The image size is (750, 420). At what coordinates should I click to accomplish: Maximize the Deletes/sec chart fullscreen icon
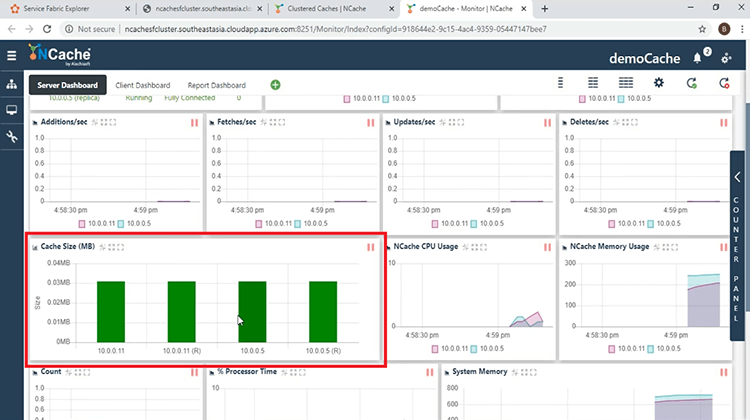(634, 122)
